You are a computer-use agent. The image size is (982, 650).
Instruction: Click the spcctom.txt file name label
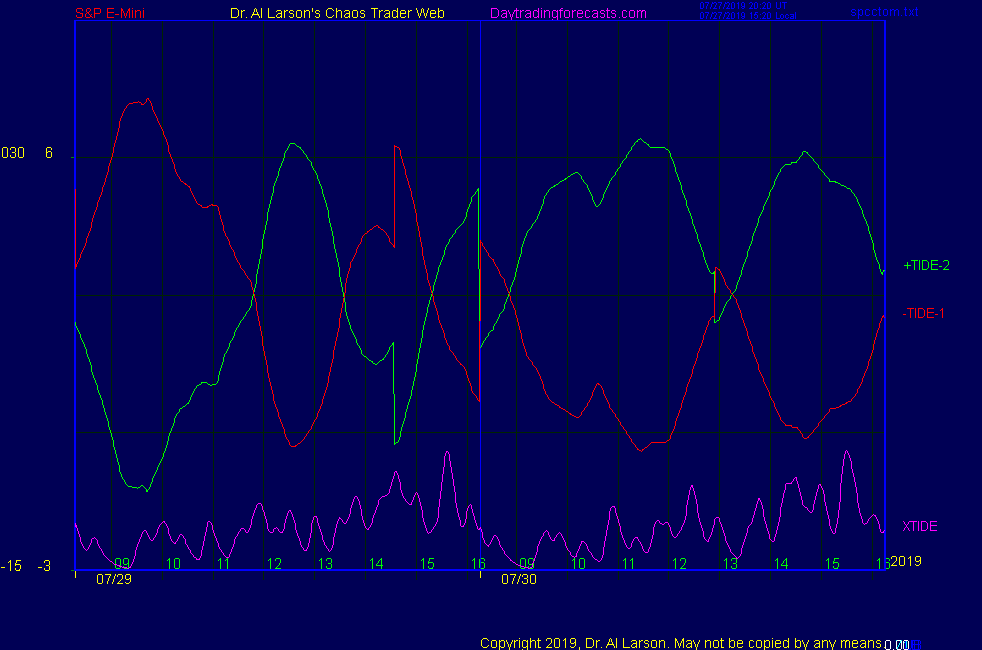(884, 11)
